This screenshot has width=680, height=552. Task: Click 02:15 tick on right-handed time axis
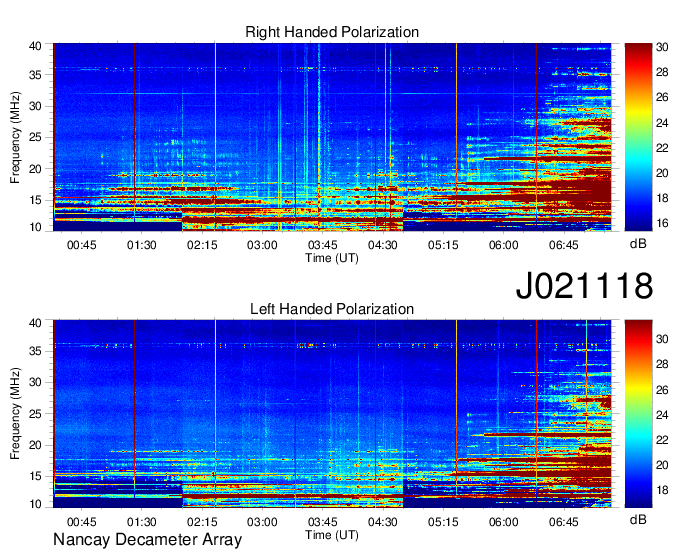(202, 245)
